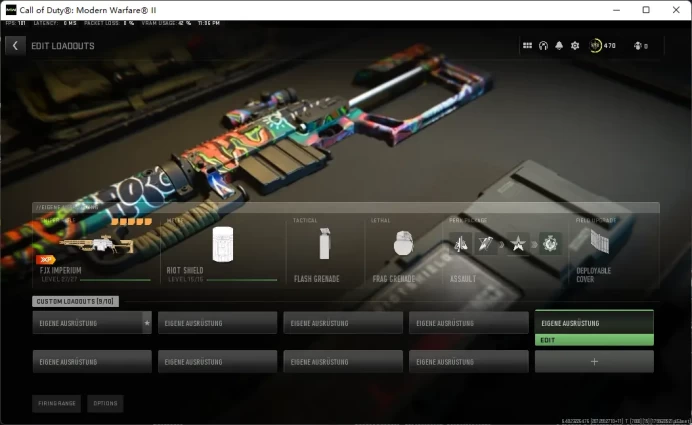Image resolution: width=692 pixels, height=425 pixels.
Task: Click the knife-shaped base perk icon
Action: [x=486, y=243]
